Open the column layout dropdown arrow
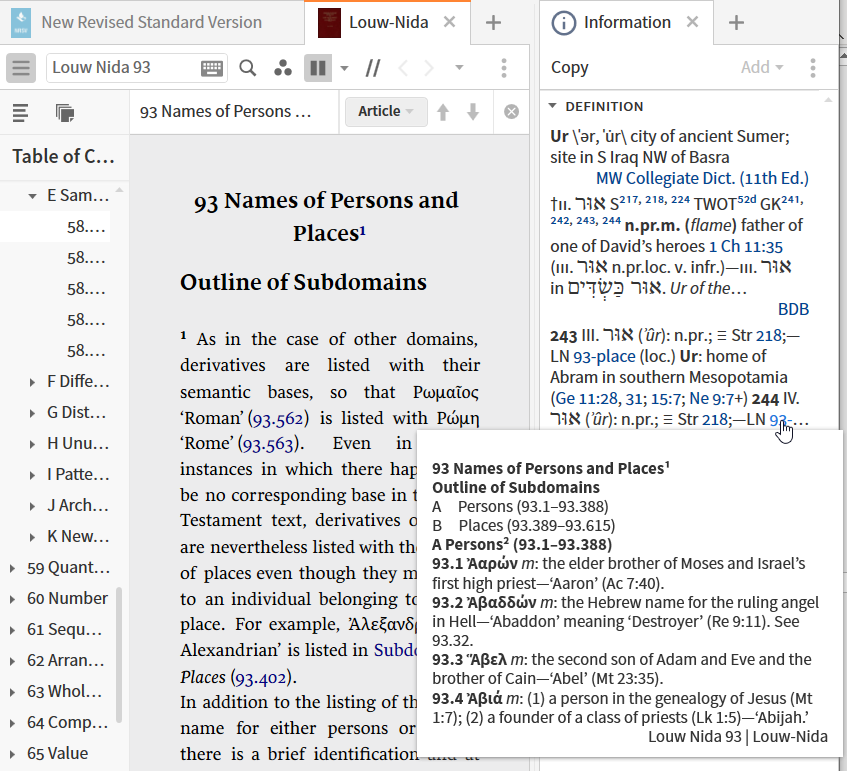Image resolution: width=847 pixels, height=771 pixels. (344, 68)
